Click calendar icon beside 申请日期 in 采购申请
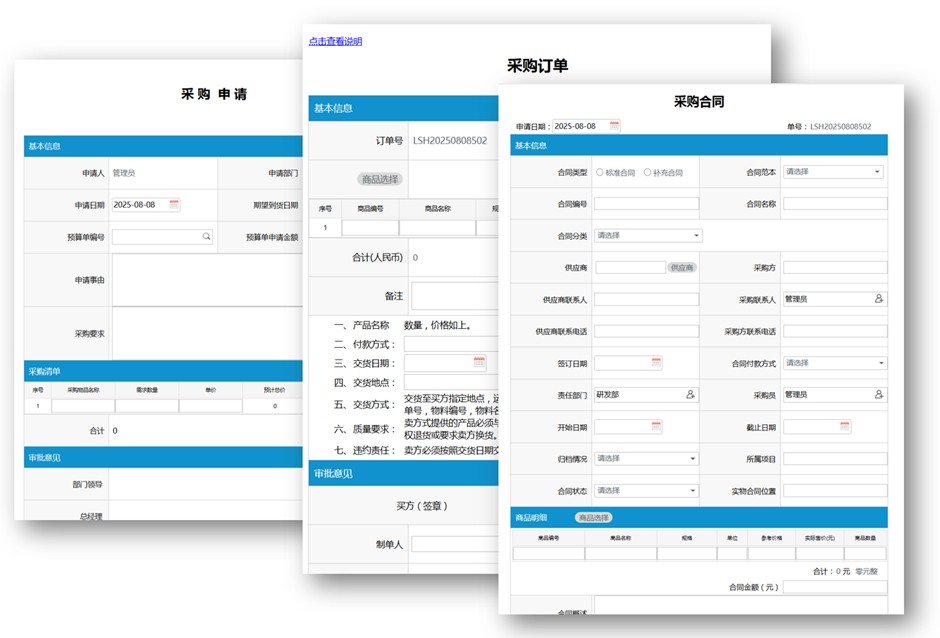940x638 pixels. coord(174,205)
